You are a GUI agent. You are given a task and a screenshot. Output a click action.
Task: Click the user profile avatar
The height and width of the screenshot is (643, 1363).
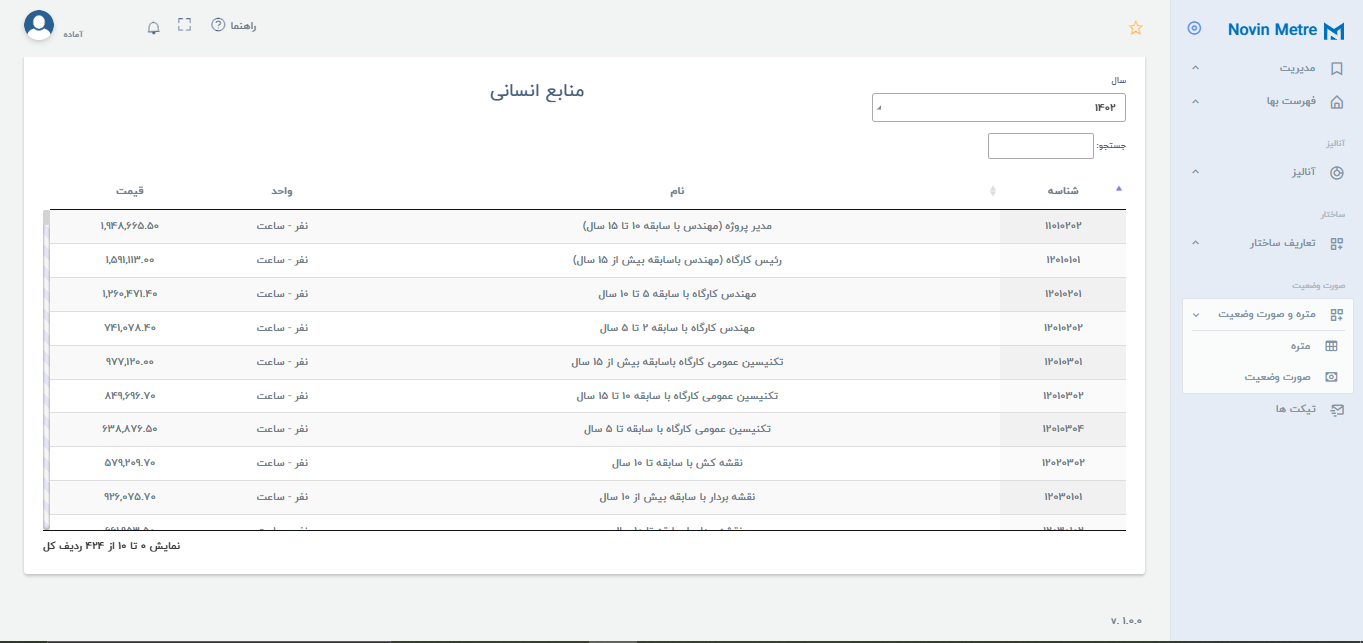pyautogui.click(x=40, y=26)
